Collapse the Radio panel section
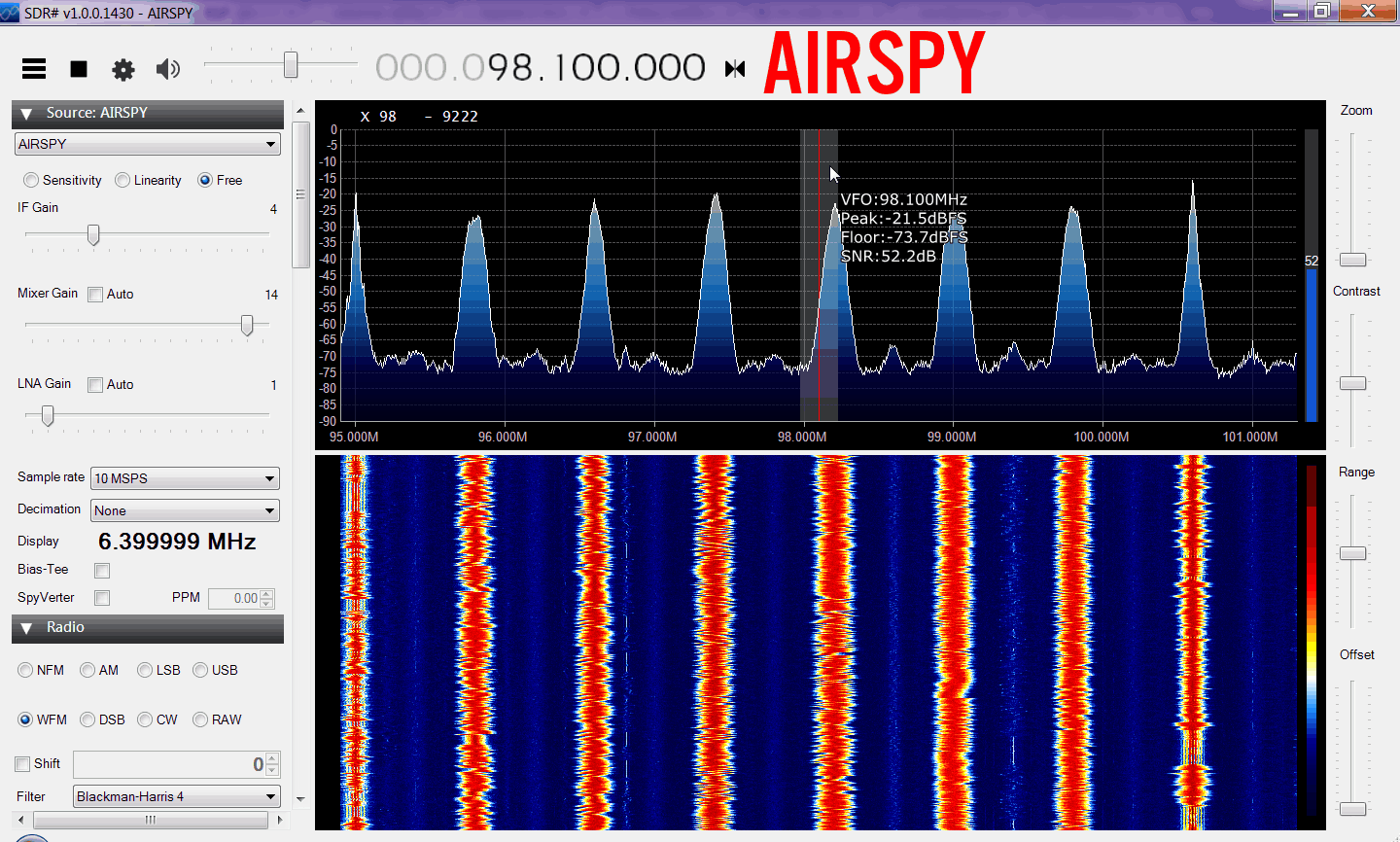Screen dimensions: 1400x842 (27, 628)
